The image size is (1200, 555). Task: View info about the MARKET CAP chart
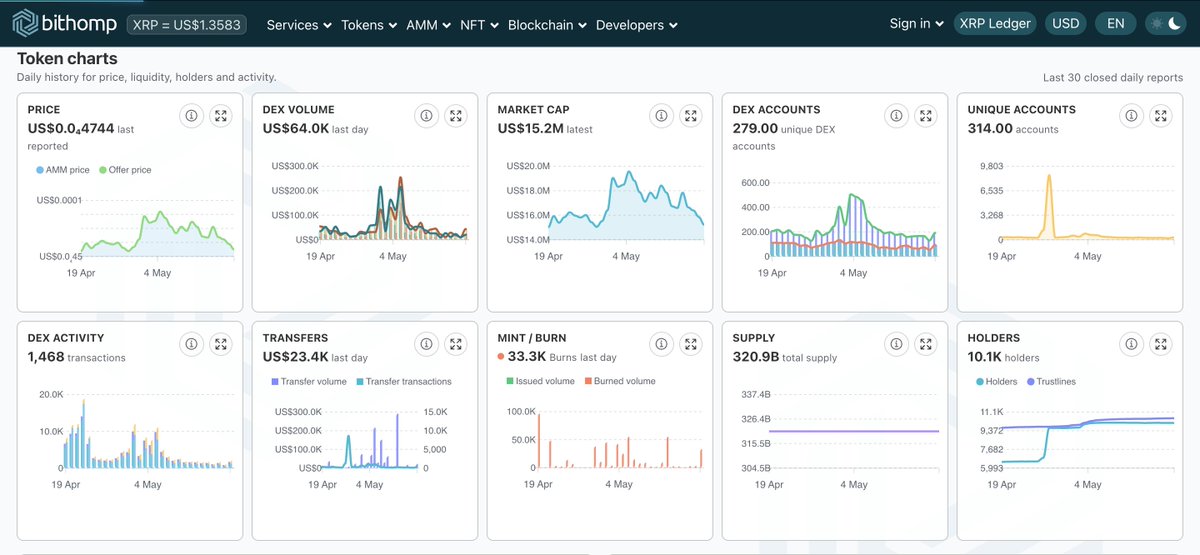pyautogui.click(x=661, y=116)
